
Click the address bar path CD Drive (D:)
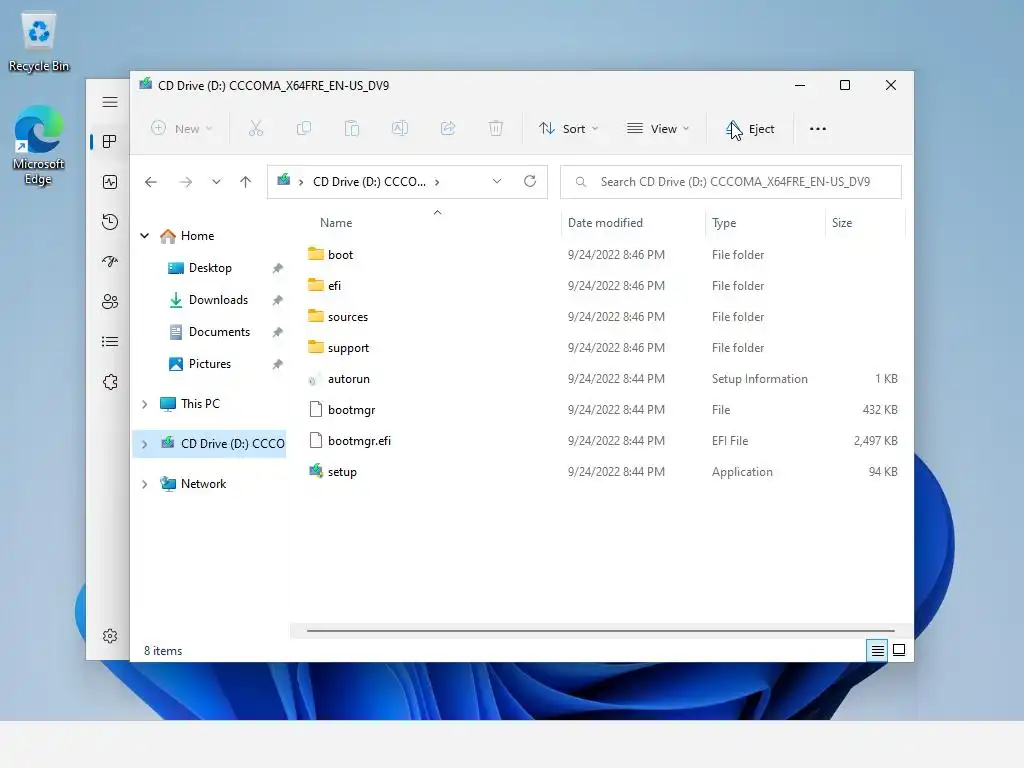[x=369, y=182]
